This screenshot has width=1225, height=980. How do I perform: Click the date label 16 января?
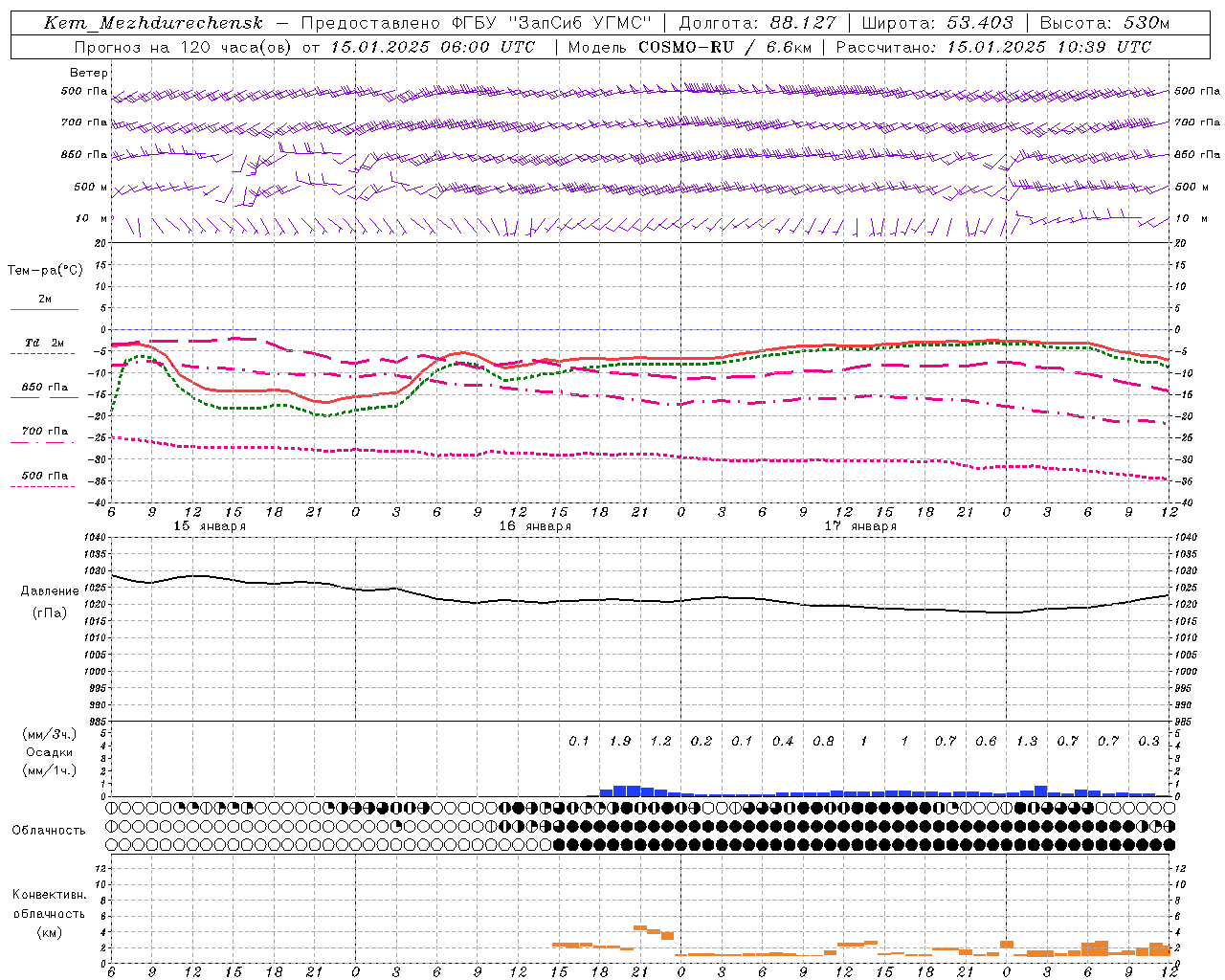(535, 526)
